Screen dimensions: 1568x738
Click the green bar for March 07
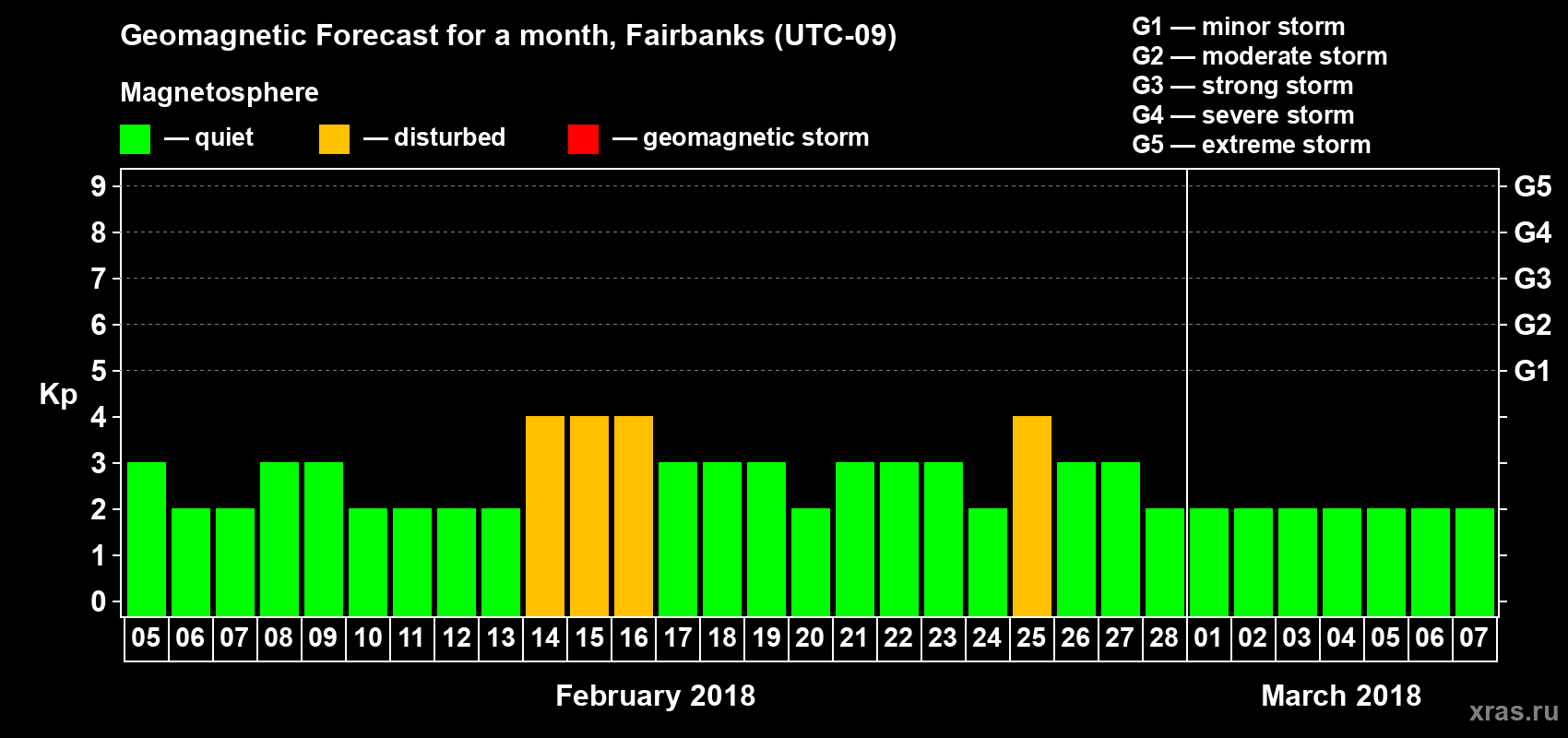point(1475,562)
